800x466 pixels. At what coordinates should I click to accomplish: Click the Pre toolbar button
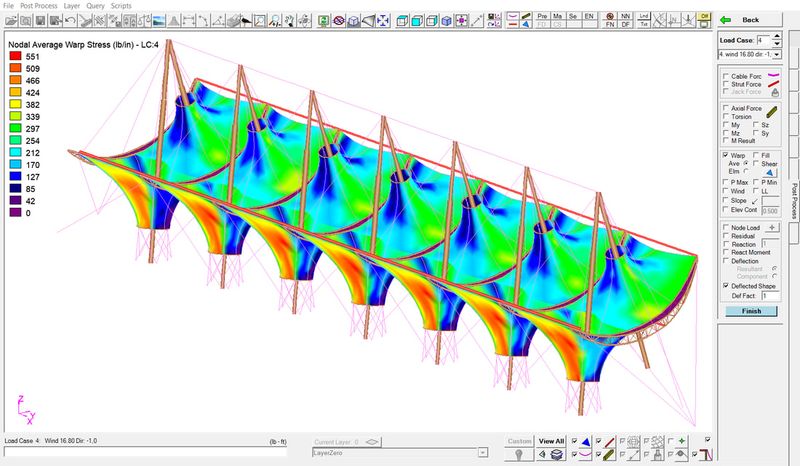(542, 17)
